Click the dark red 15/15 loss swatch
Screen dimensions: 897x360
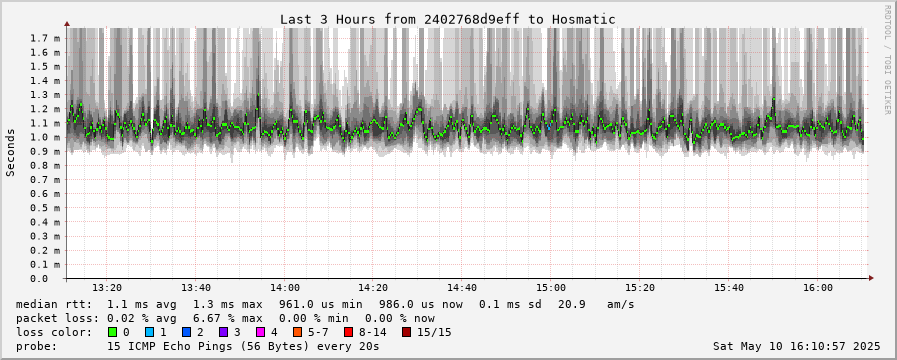click(x=406, y=332)
